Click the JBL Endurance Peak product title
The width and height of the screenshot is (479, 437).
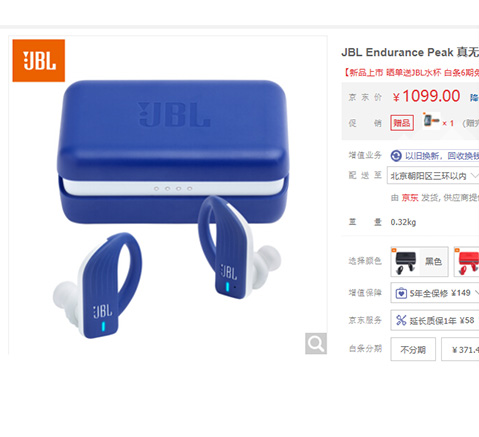410,52
